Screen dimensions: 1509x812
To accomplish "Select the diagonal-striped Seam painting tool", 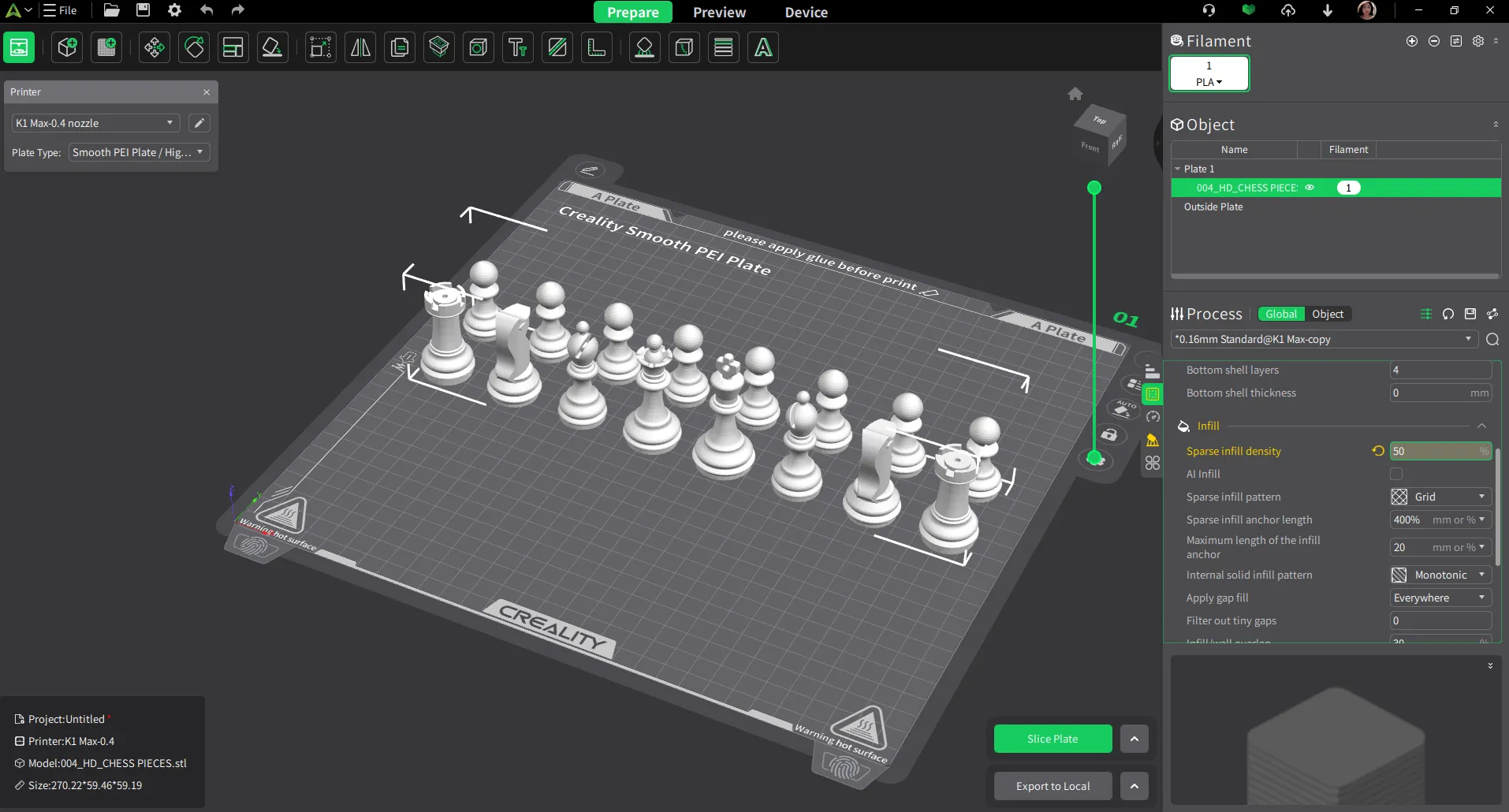I will click(x=557, y=47).
